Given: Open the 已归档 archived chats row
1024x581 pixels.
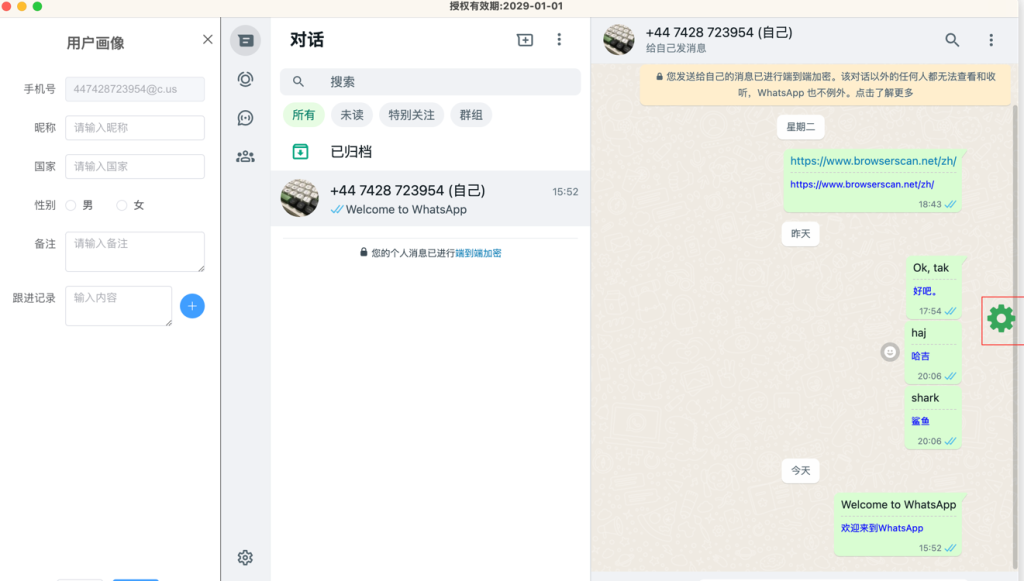Looking at the screenshot, I should coord(430,151).
